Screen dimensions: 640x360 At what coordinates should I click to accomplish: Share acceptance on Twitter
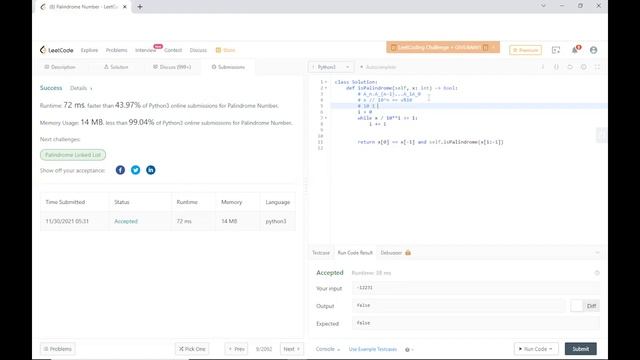click(x=136, y=170)
